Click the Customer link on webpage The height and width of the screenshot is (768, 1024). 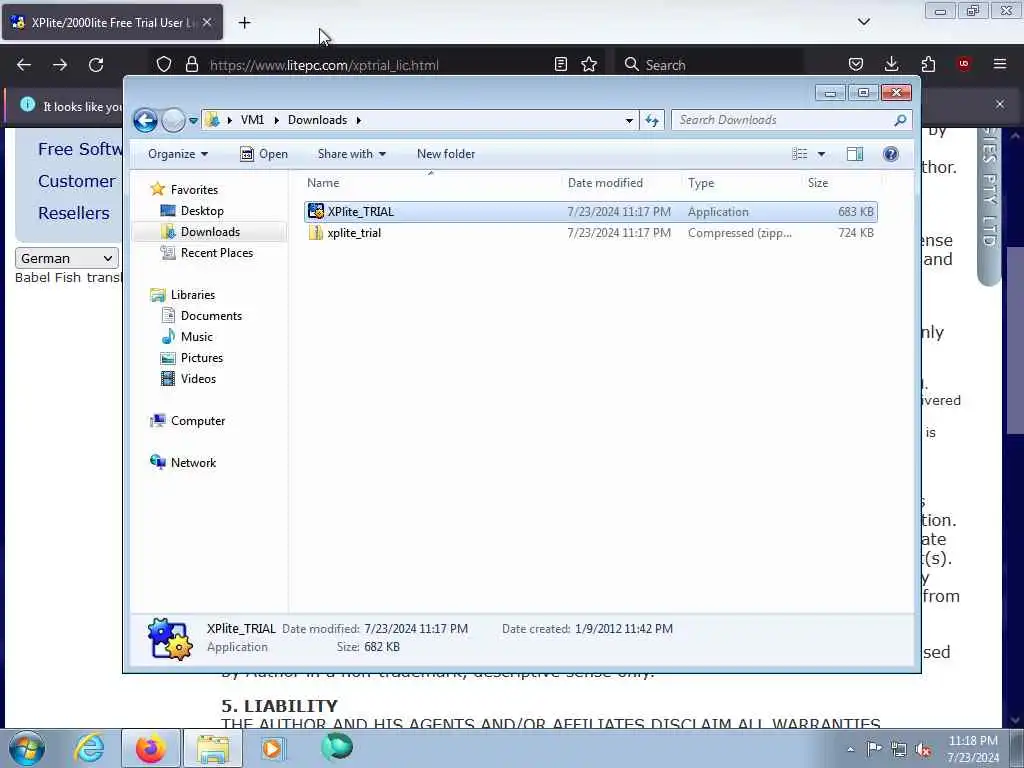click(x=76, y=181)
